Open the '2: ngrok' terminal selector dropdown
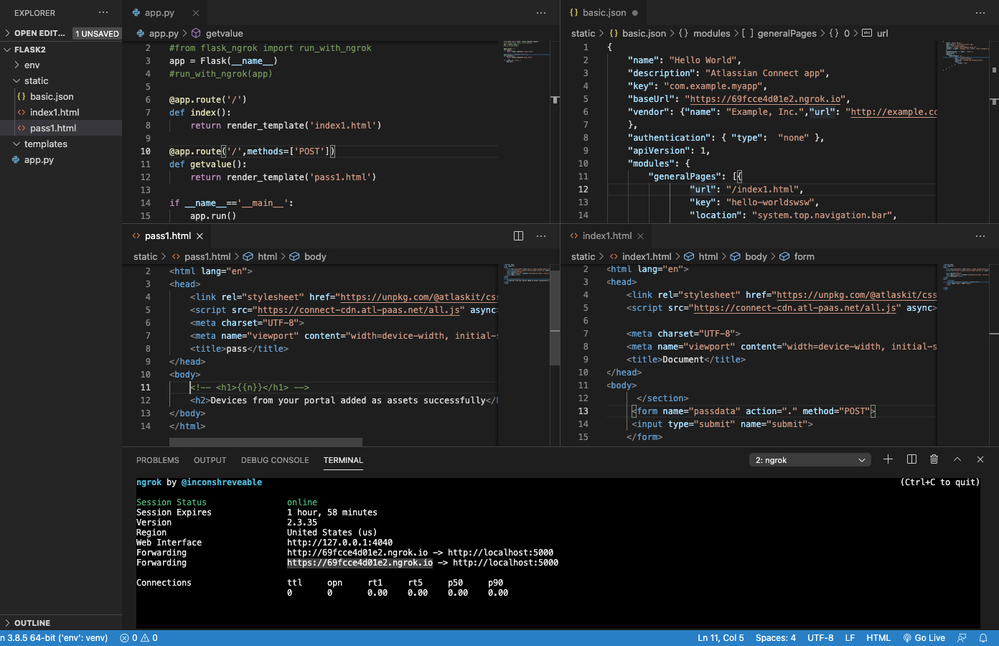 coord(810,459)
